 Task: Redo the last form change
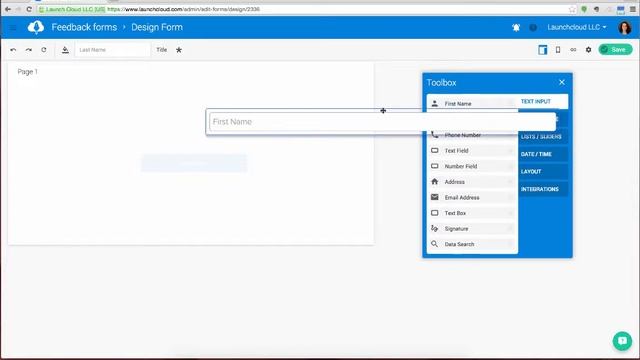[29, 50]
